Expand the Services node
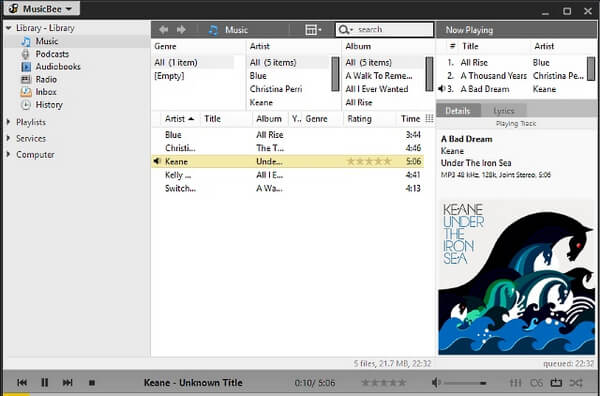The width and height of the screenshot is (600, 396). pos(8,138)
